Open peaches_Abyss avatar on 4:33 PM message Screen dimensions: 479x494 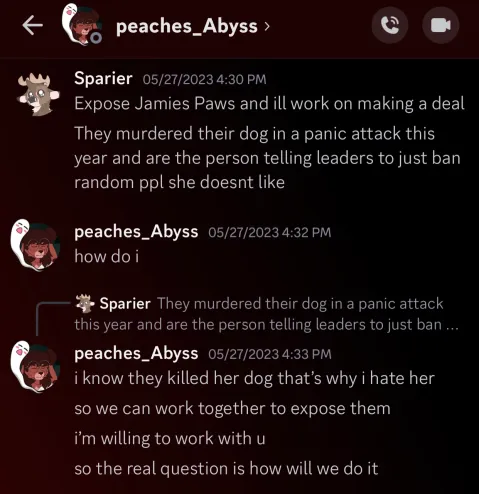pos(35,367)
